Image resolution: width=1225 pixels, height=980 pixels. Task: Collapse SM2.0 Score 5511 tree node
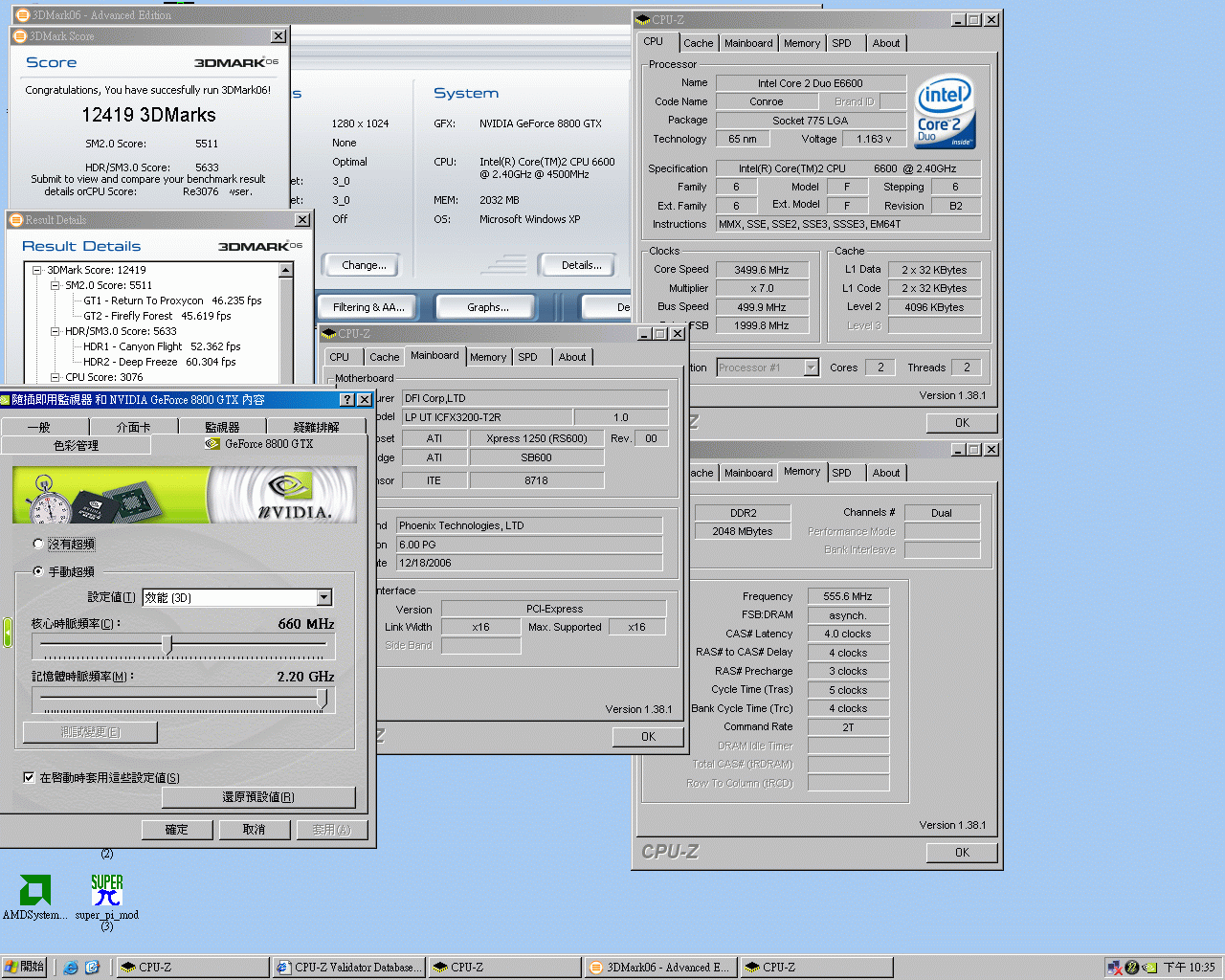(x=55, y=285)
